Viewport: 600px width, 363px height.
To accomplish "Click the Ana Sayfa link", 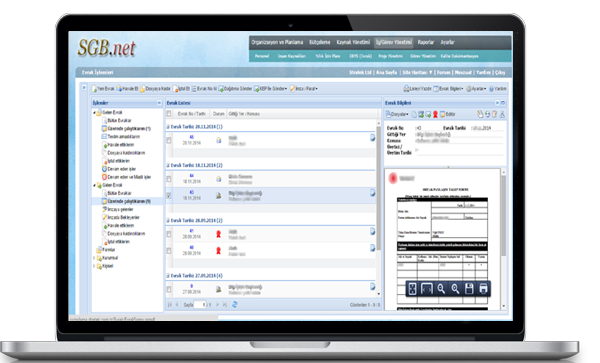I will [386, 72].
